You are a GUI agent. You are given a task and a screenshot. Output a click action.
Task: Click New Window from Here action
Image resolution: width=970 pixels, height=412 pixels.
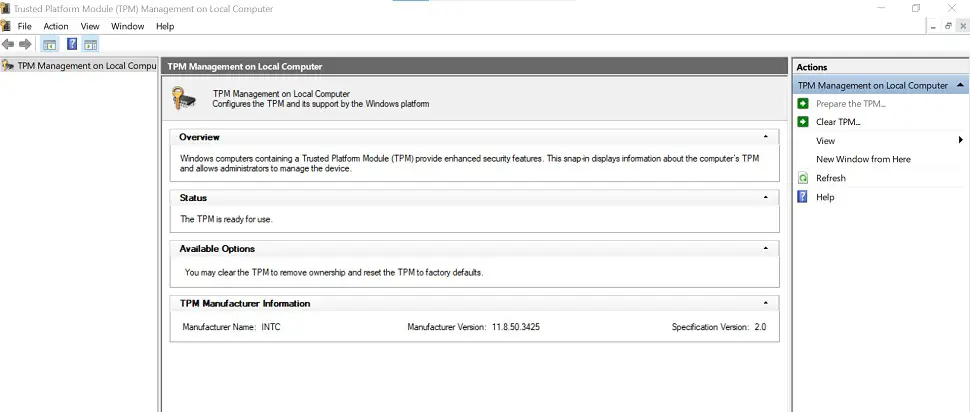click(863, 159)
